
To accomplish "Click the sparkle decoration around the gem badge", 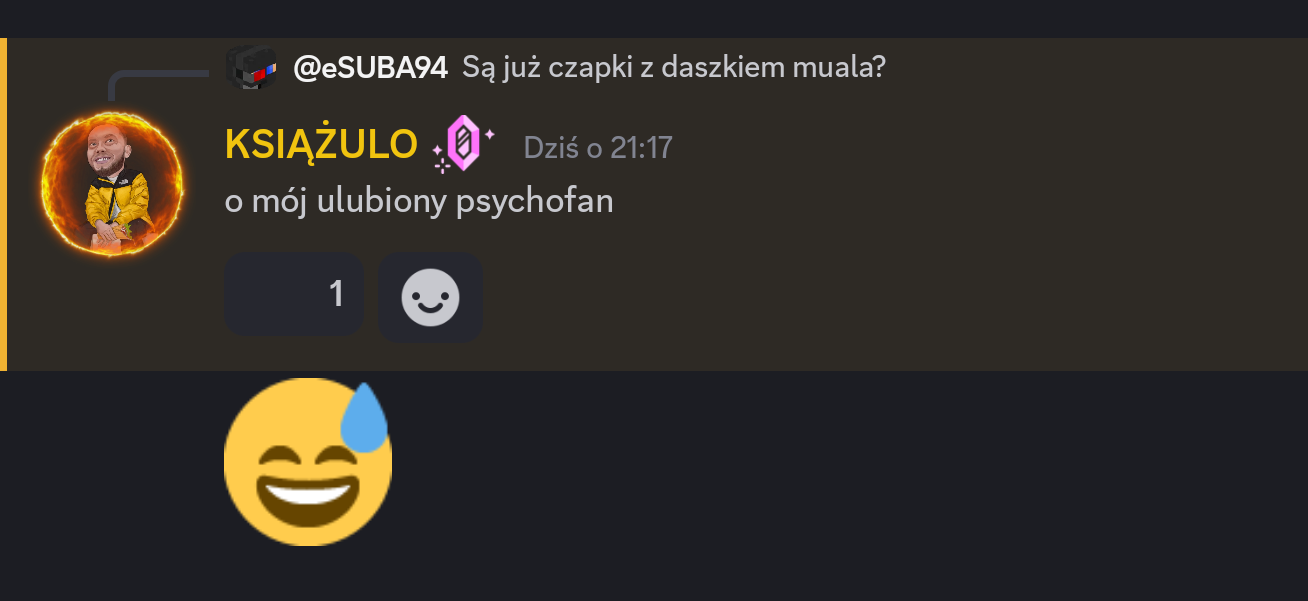I will coord(441,158).
